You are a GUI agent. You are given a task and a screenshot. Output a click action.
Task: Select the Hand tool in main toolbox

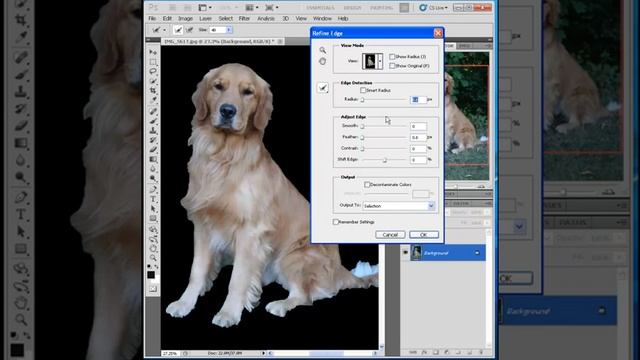point(153,248)
